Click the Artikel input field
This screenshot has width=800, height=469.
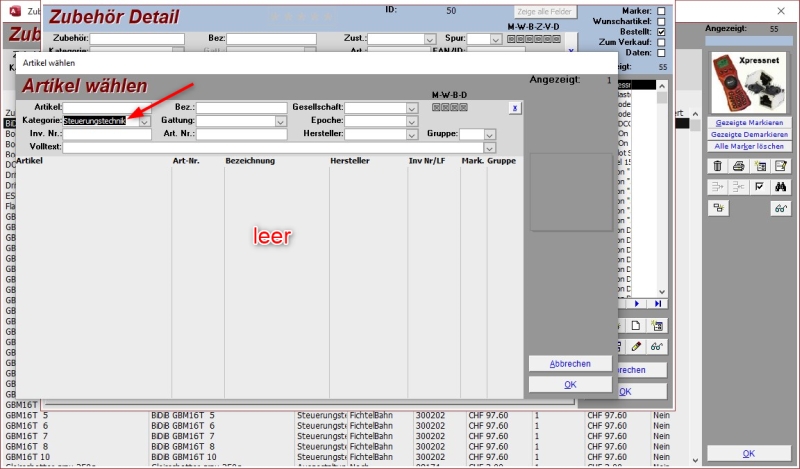click(107, 108)
